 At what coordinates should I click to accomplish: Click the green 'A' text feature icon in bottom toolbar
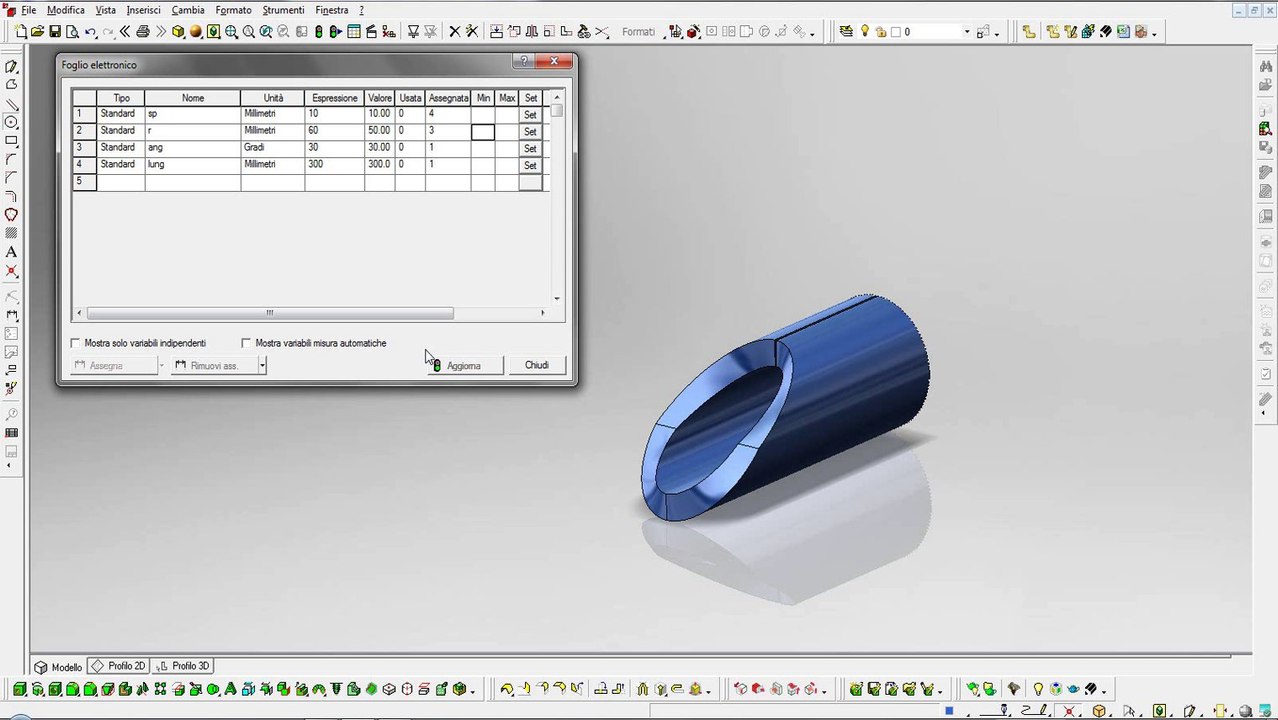(231, 689)
